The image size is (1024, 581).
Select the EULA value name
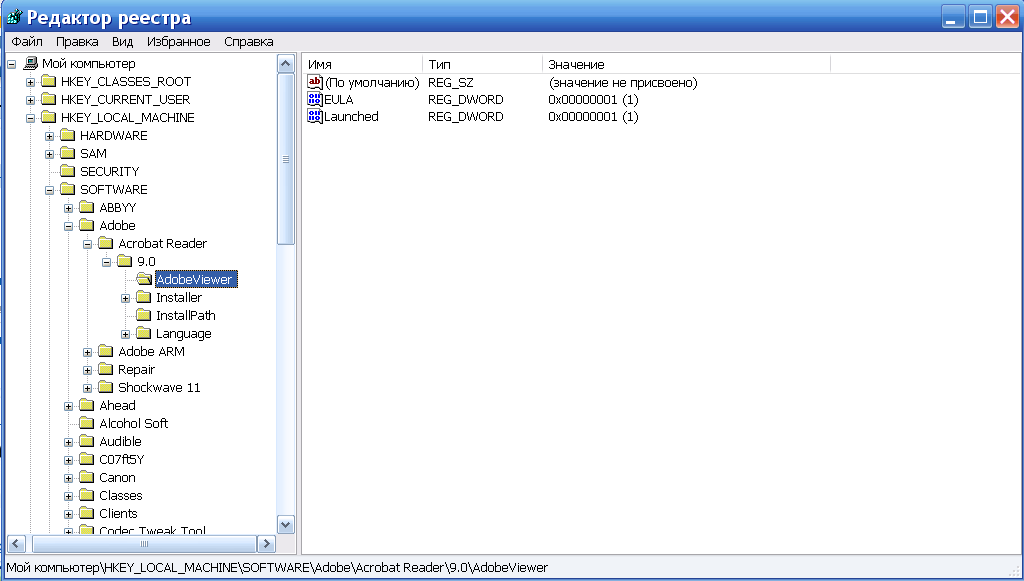pyautogui.click(x=338, y=100)
